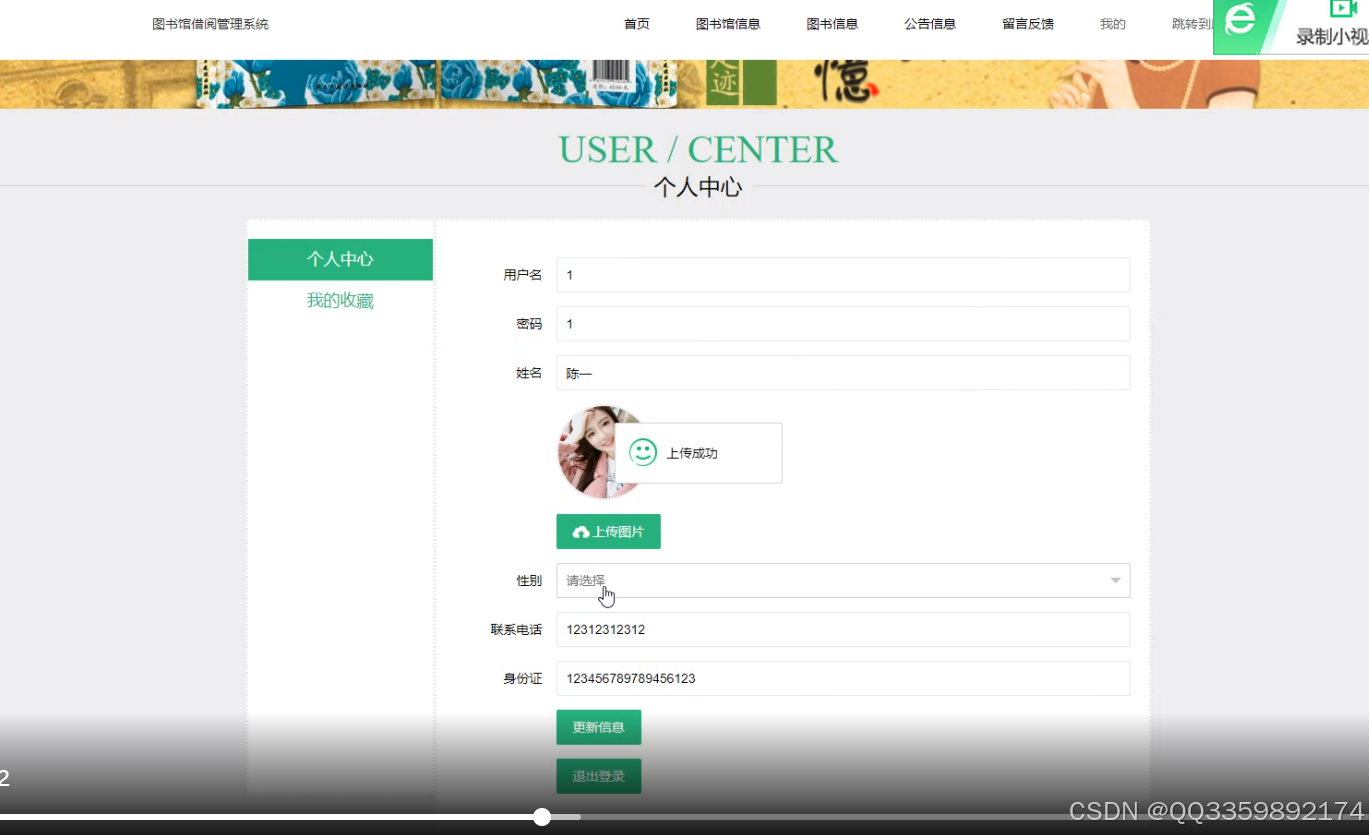
Task: Select the 请选择 gender combo box
Action: (843, 581)
